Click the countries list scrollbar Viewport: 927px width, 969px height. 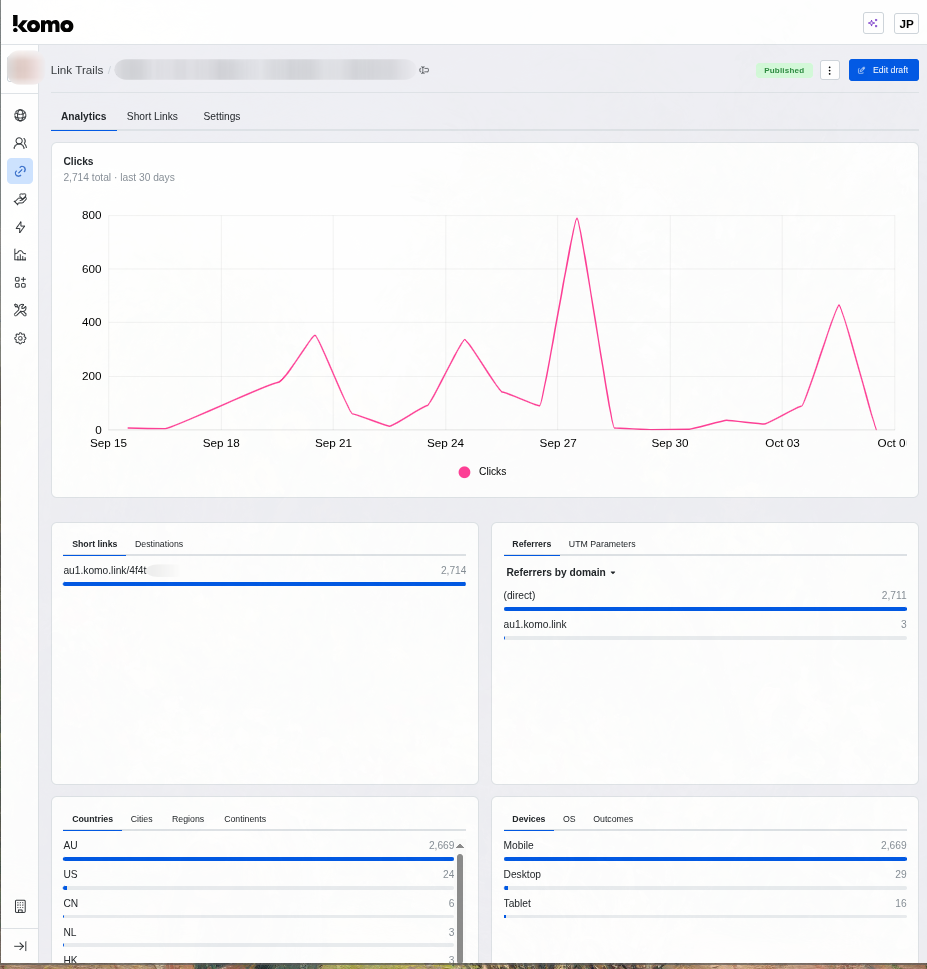coord(460,908)
